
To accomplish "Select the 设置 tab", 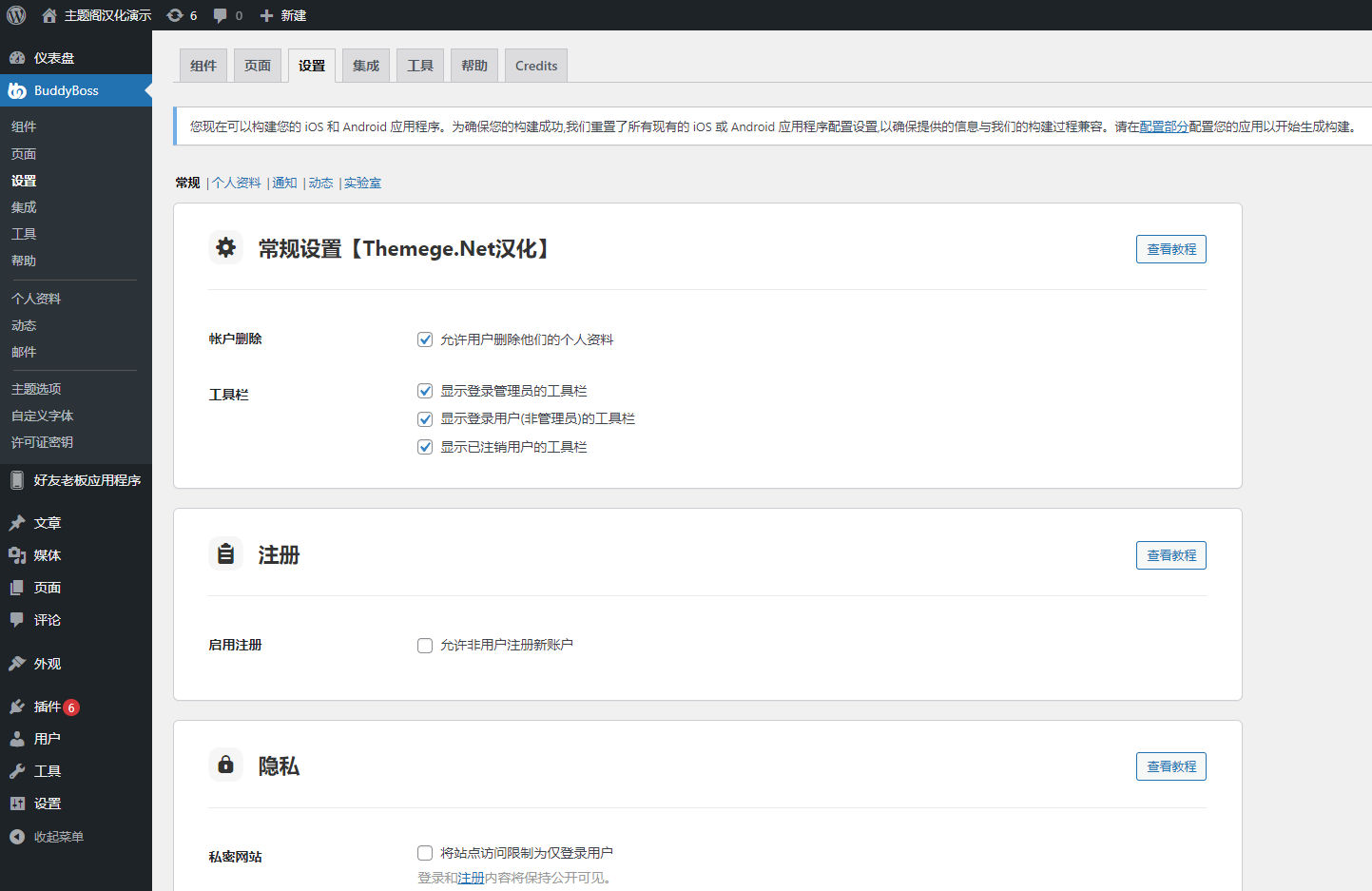I will [312, 66].
